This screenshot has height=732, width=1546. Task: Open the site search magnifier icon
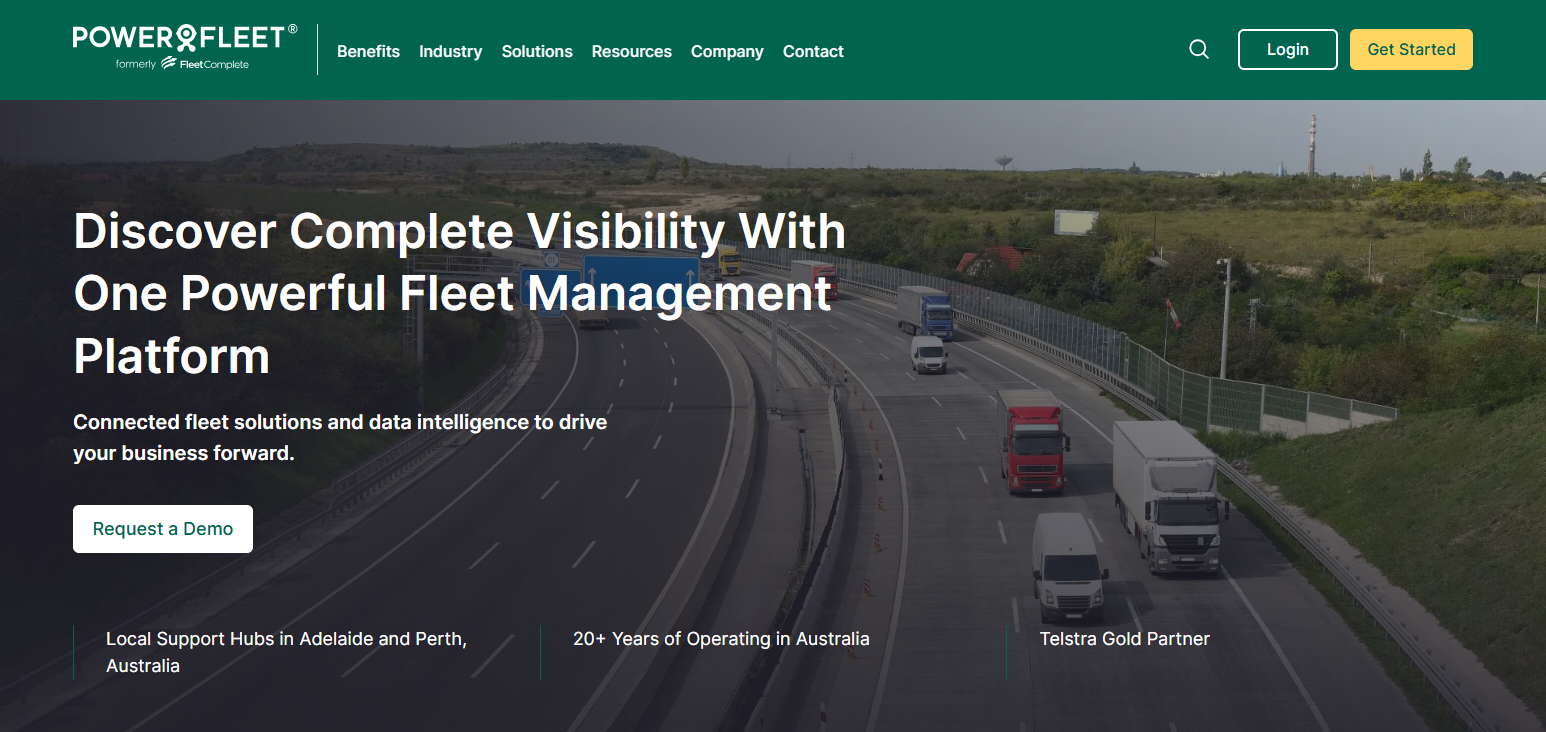point(1199,49)
